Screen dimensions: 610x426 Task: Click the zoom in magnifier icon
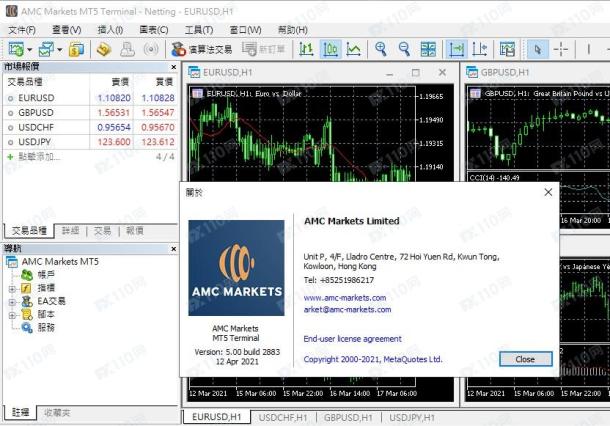pos(380,49)
